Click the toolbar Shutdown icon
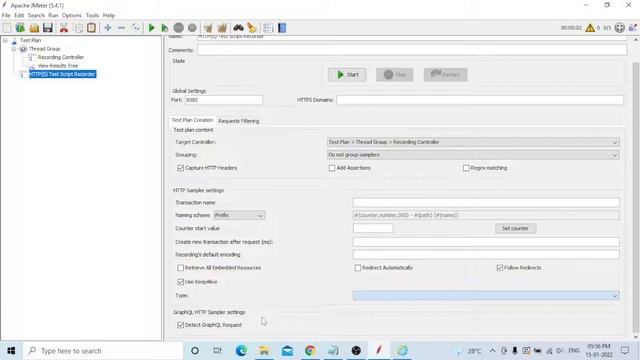640x360 pixels. tap(192, 28)
